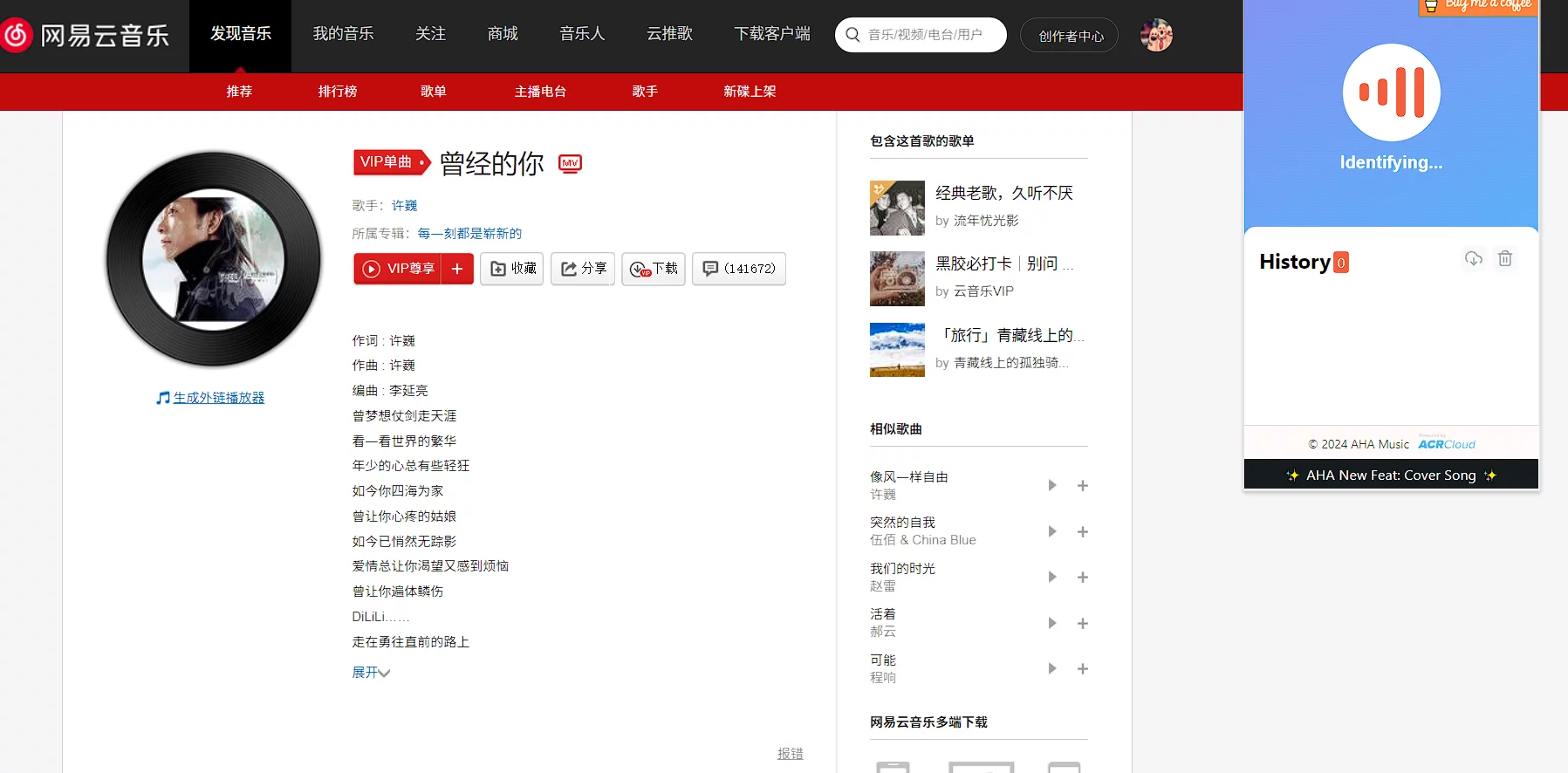Add 突然的自我 to playlist with plus icon
The image size is (1568, 773).
pos(1082,531)
